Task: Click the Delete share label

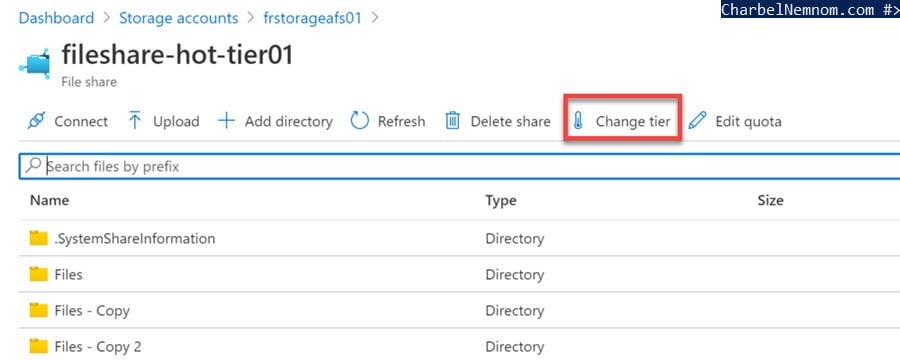Action: click(x=510, y=122)
